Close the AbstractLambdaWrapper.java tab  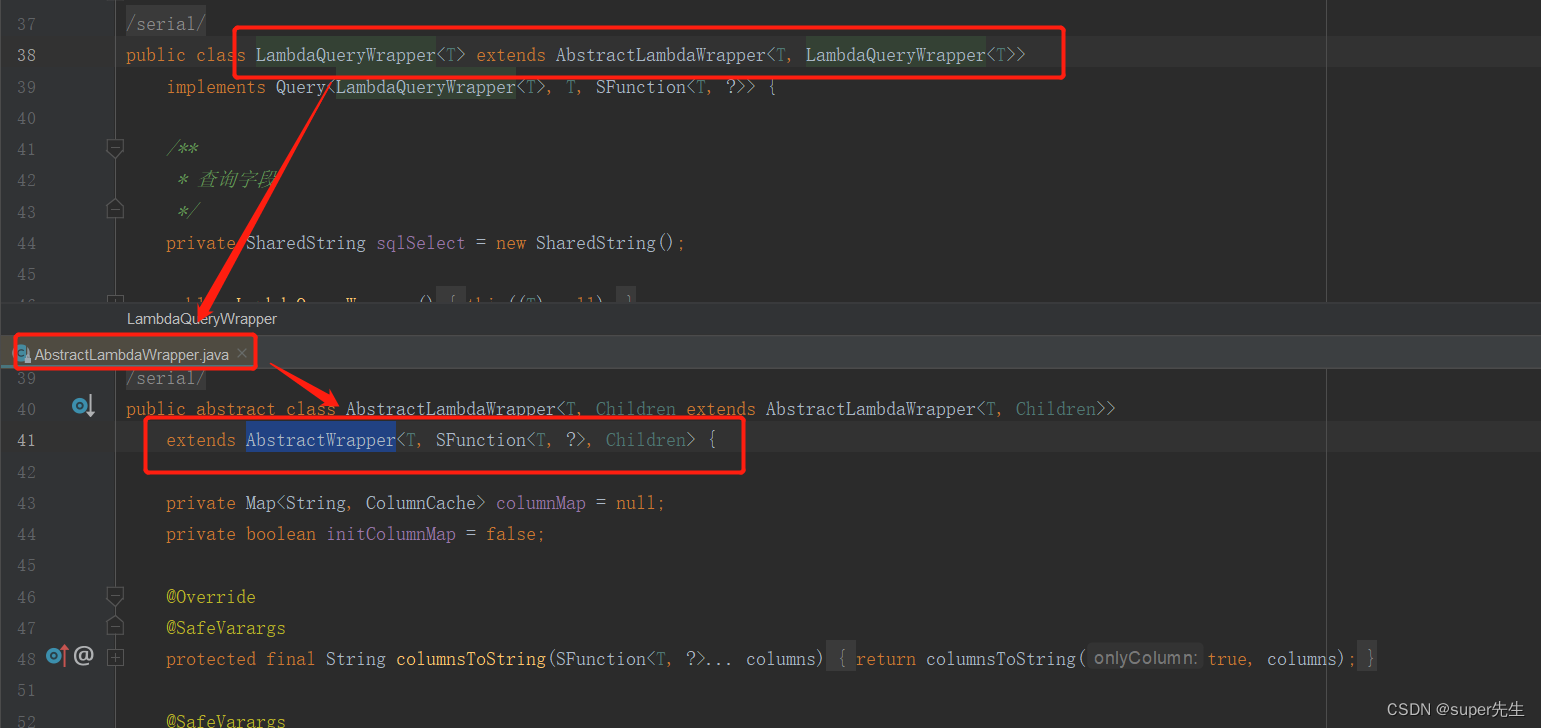[242, 354]
